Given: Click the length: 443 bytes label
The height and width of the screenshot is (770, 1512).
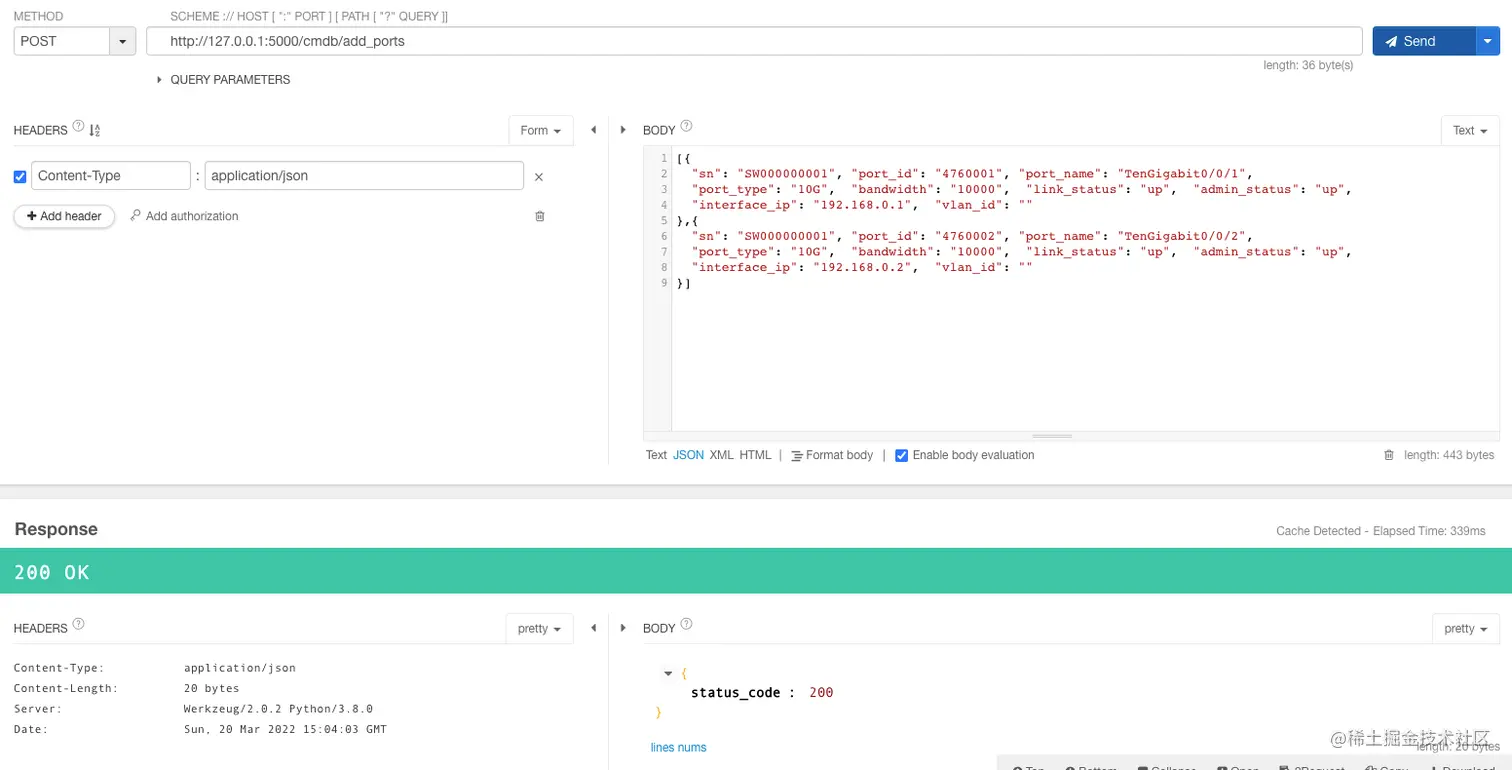Looking at the screenshot, I should tap(1449, 455).
